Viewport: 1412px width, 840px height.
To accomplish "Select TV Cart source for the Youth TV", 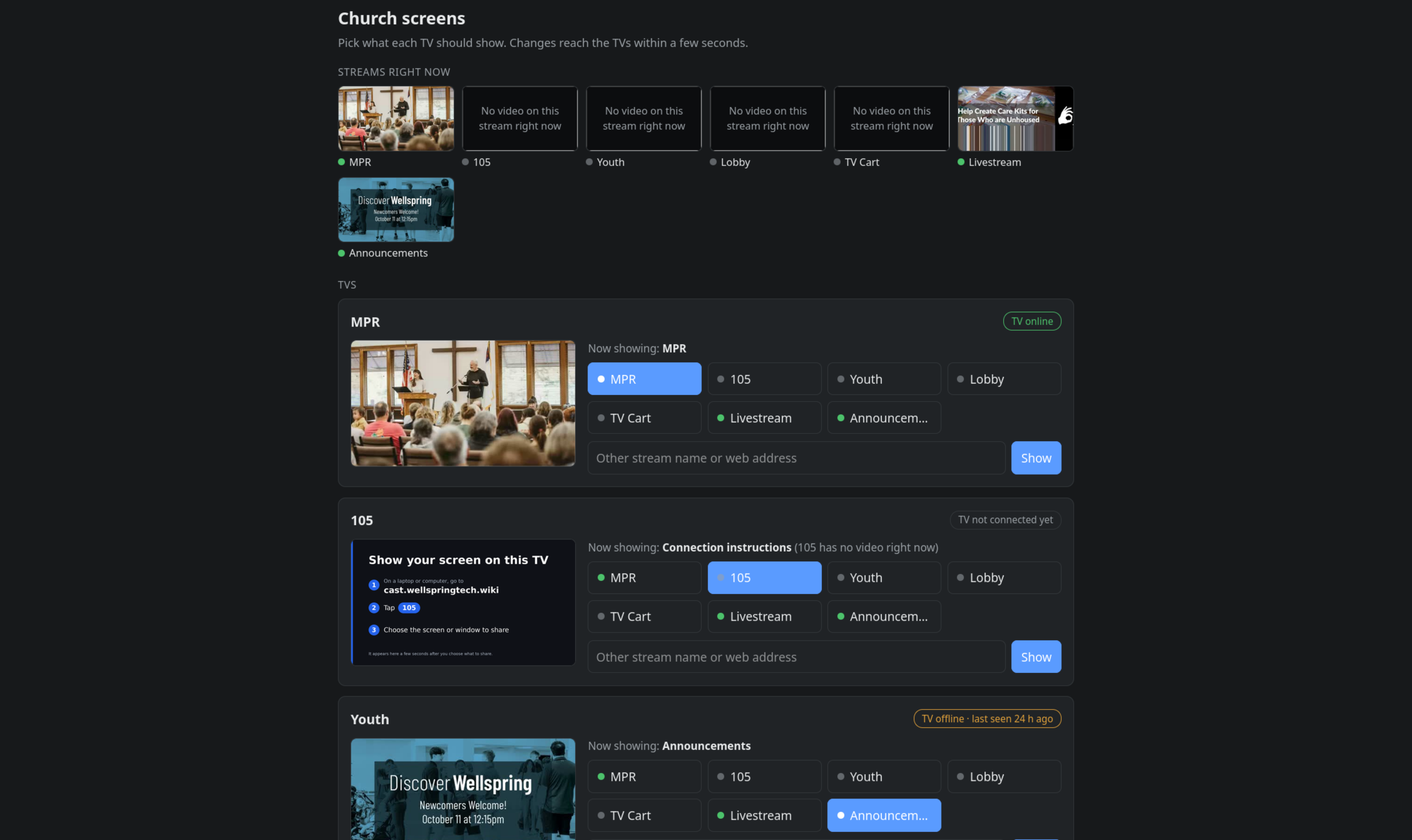I will tap(644, 815).
